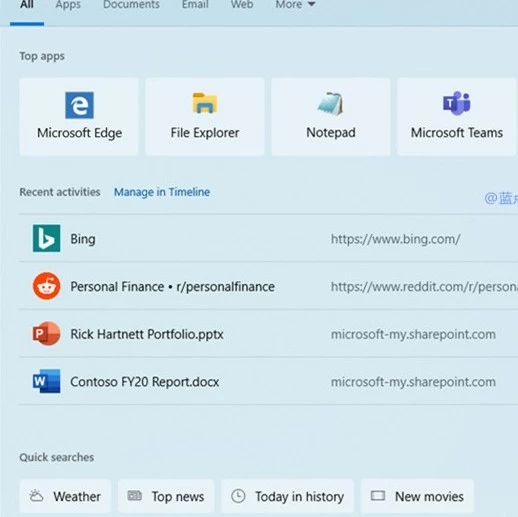
Task: Open the Manage in Timeline link
Action: [162, 192]
